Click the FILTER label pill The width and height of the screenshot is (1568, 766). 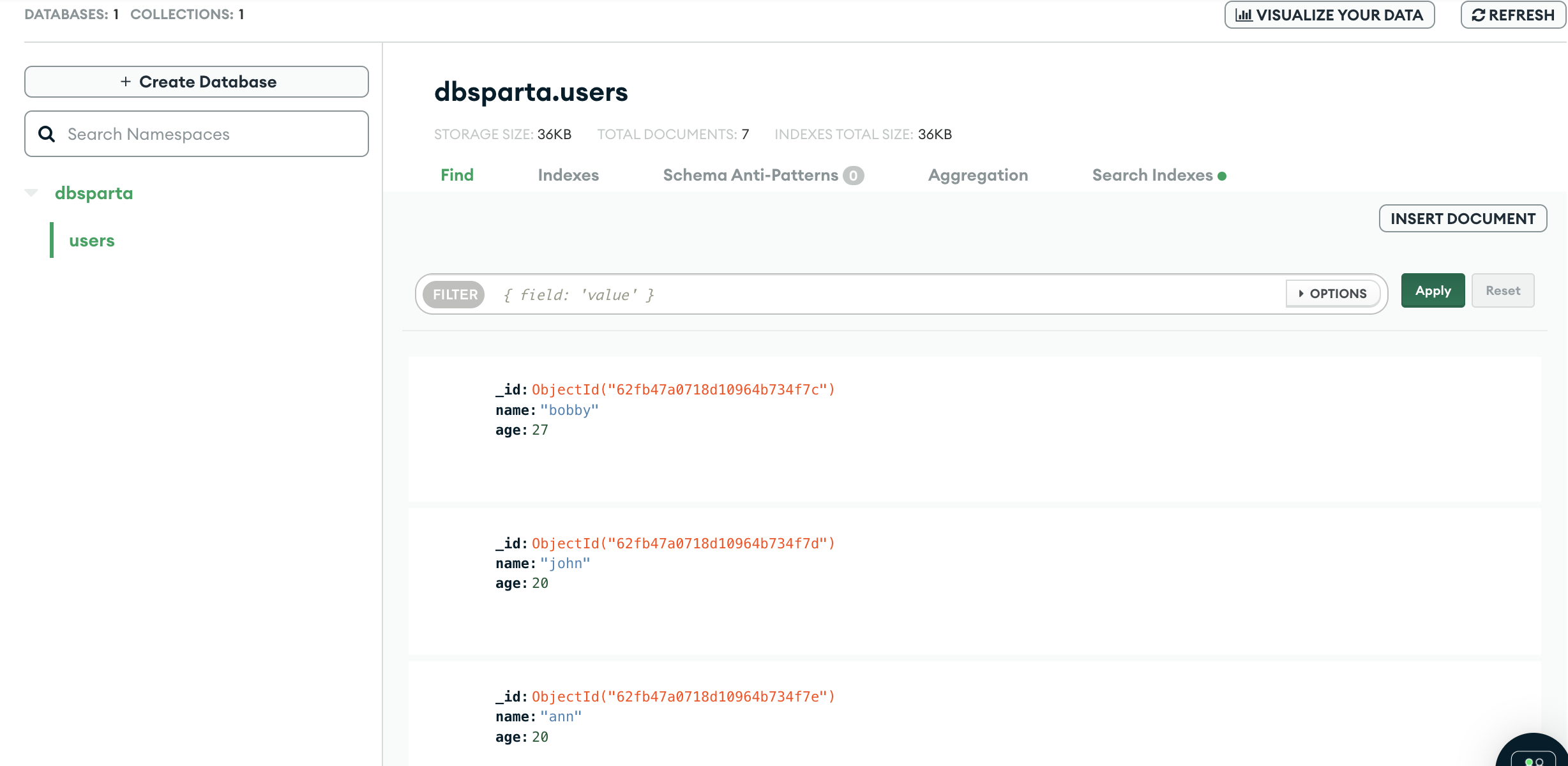point(454,294)
